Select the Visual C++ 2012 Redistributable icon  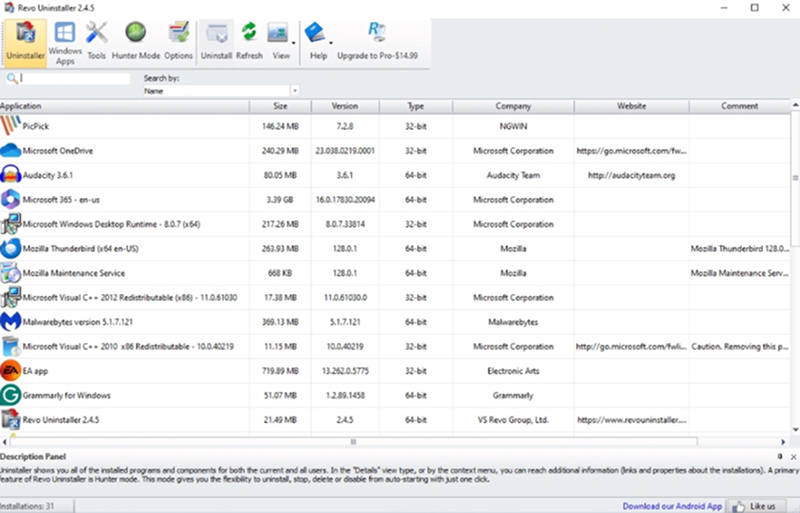click(11, 297)
